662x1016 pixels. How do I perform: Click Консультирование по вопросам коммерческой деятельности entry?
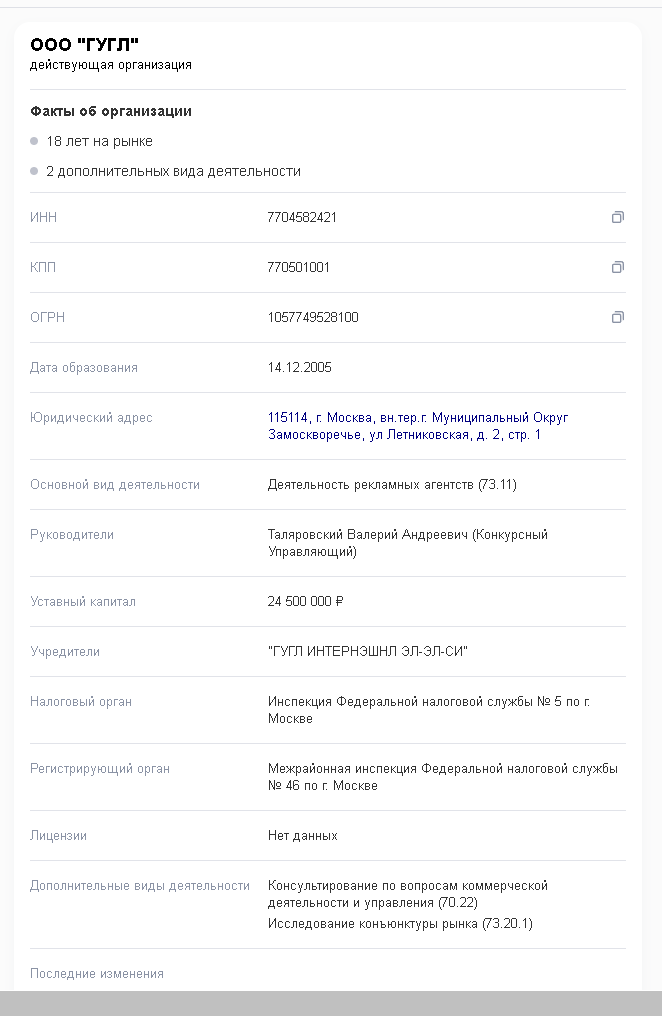click(408, 894)
